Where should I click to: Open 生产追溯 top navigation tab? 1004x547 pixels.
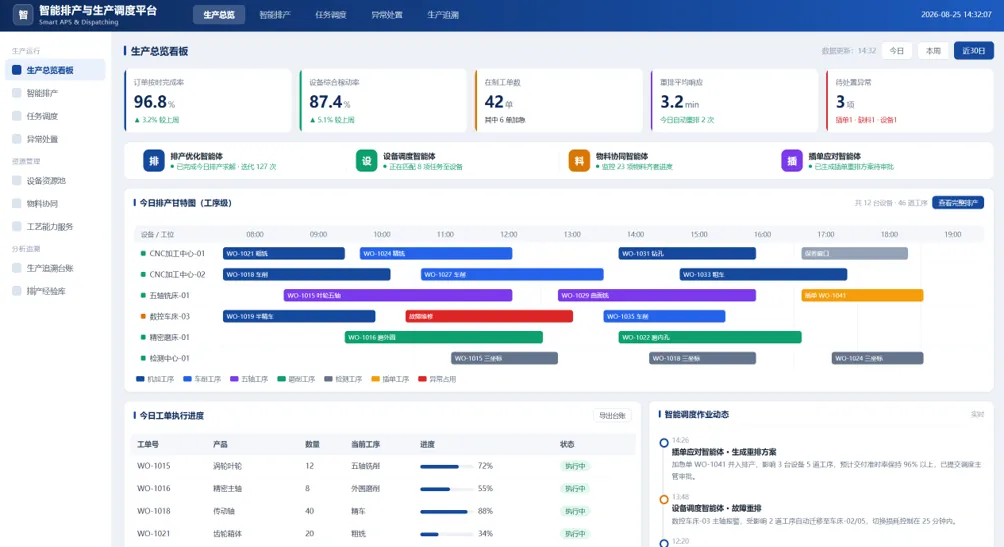[x=442, y=15]
